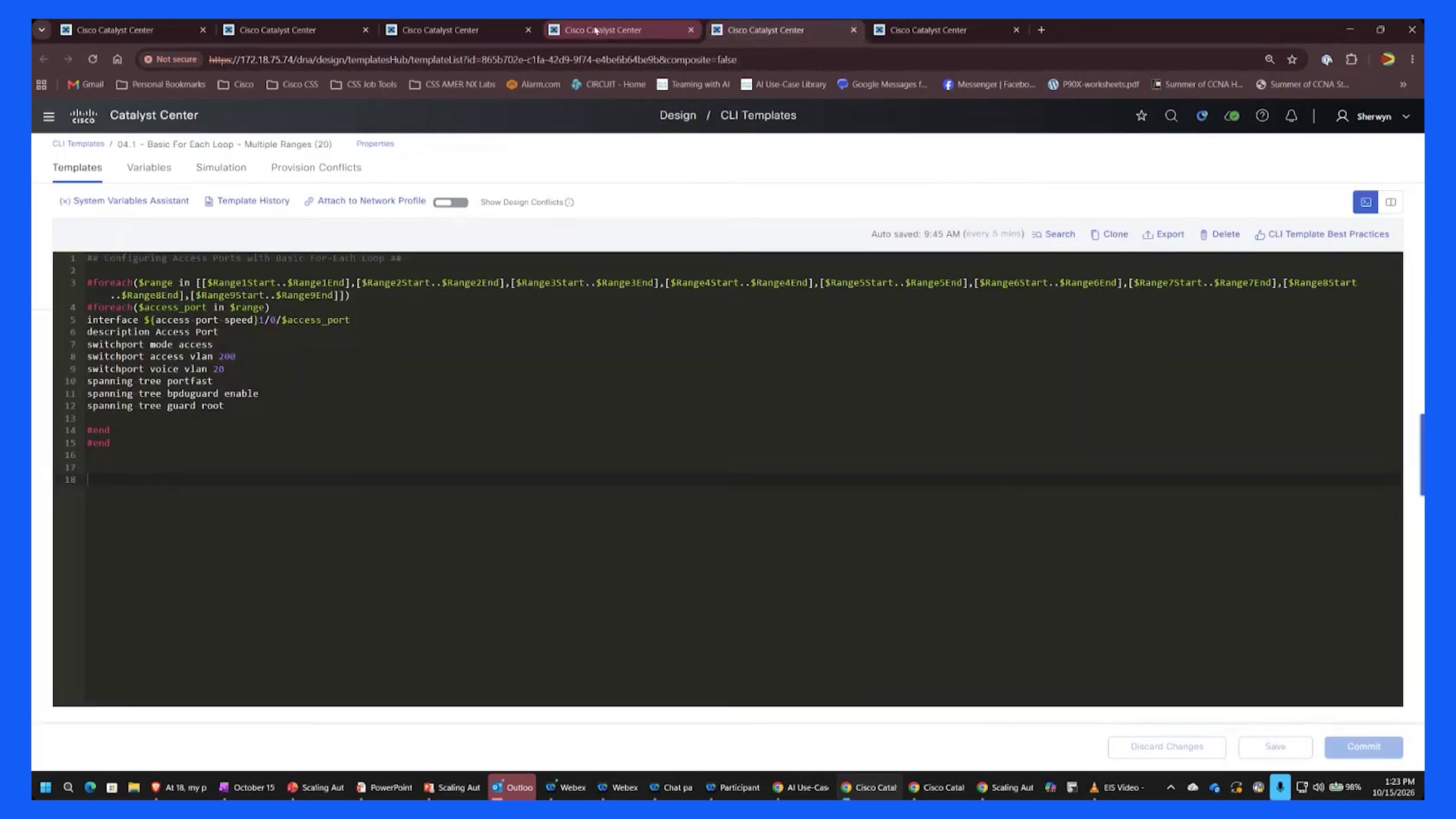Open System Variables Assistant
The width and height of the screenshot is (1456, 819).
click(x=124, y=201)
